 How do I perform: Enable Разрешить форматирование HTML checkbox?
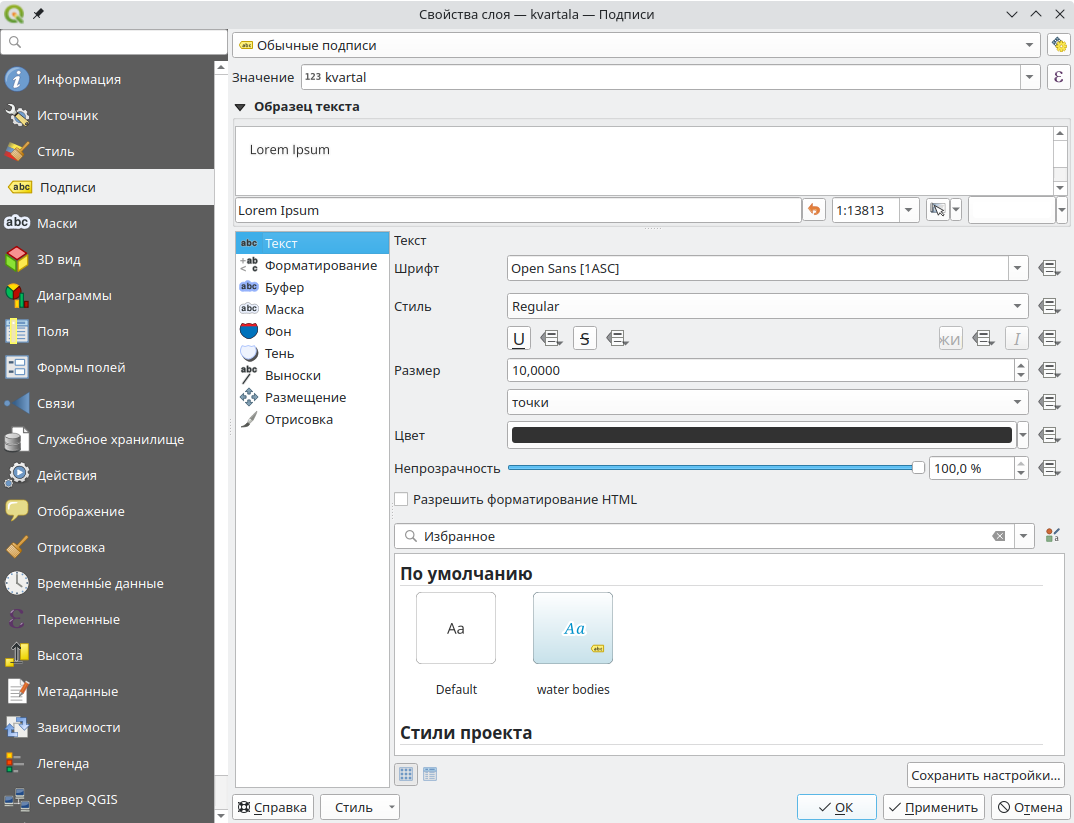point(401,499)
